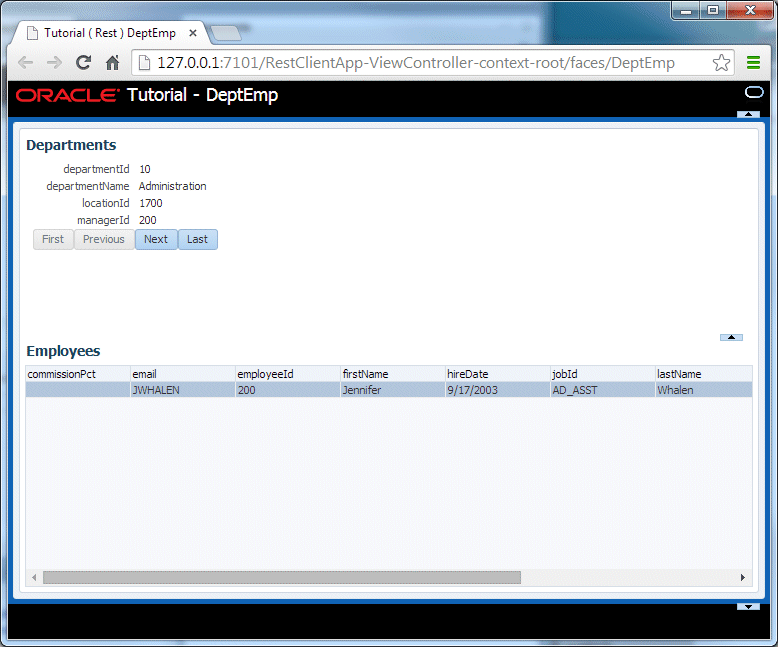Sort by the commissionPct column header

[x=78, y=374]
